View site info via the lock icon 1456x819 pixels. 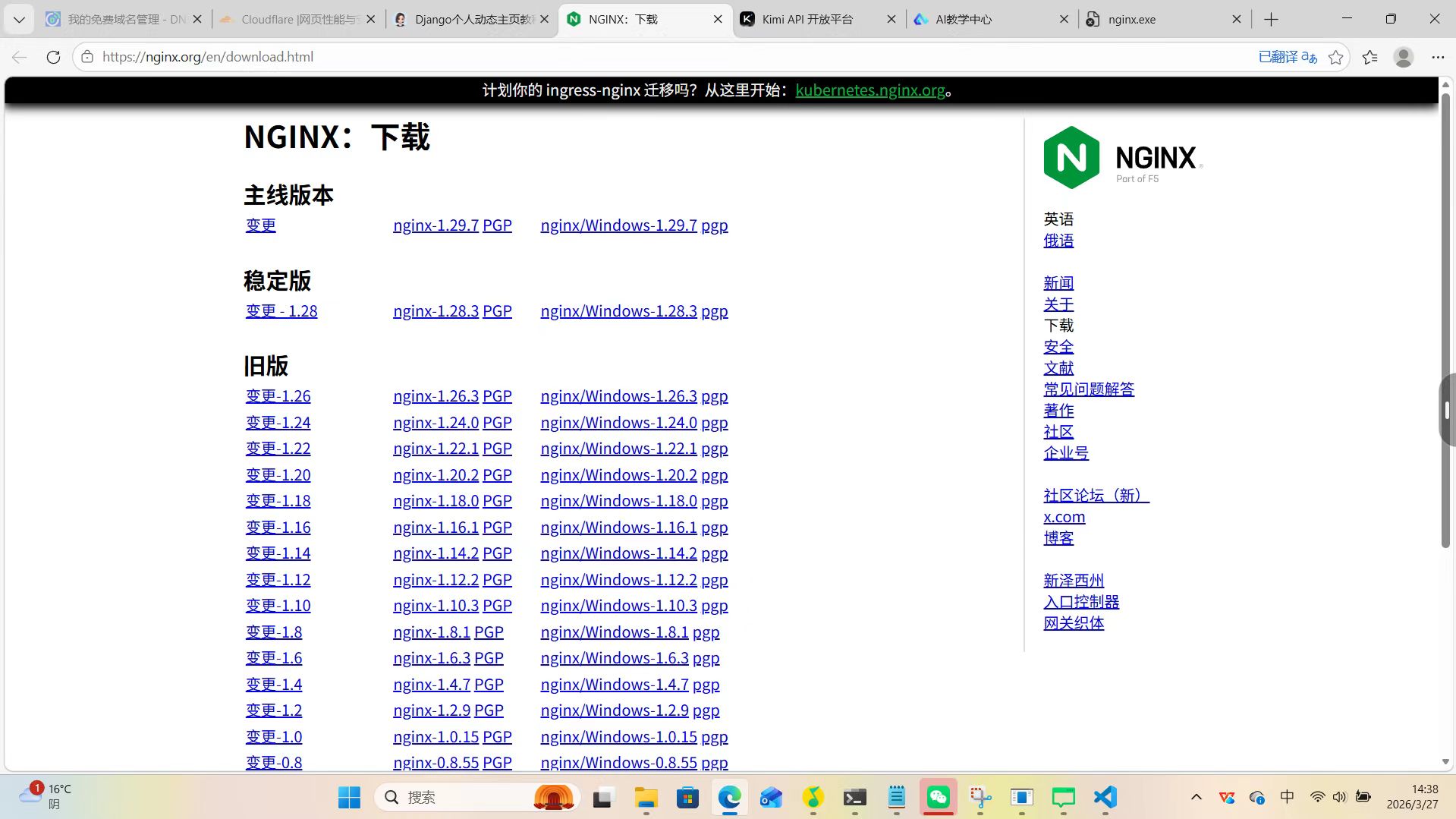click(x=87, y=57)
